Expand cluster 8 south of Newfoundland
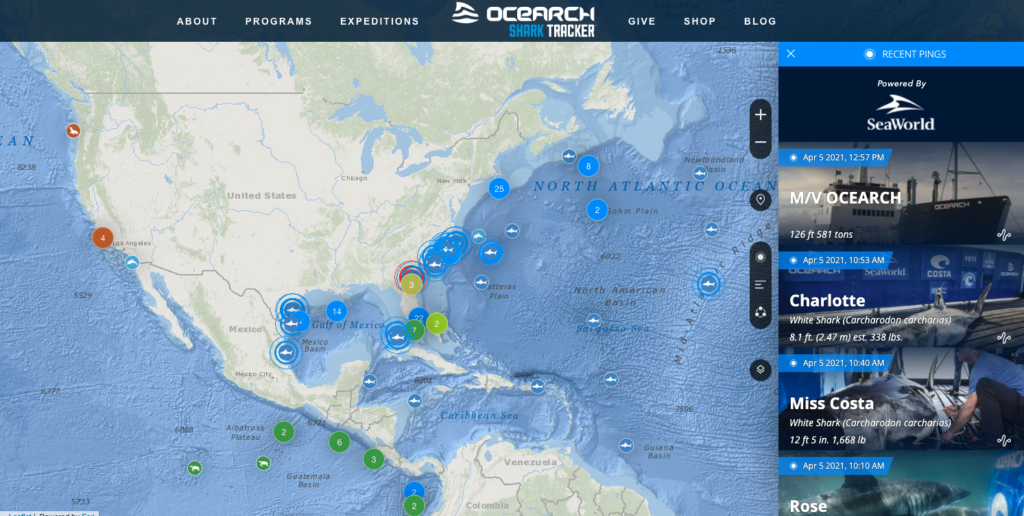The width and height of the screenshot is (1024, 516). click(x=588, y=166)
